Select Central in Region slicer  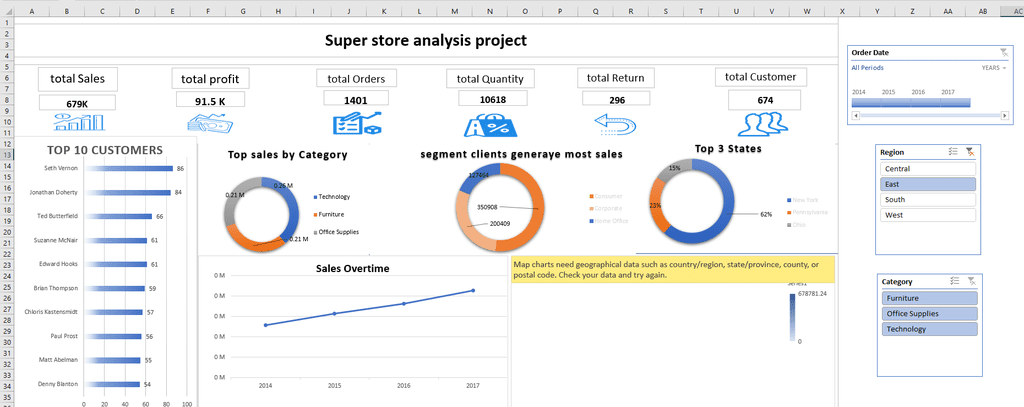point(928,169)
